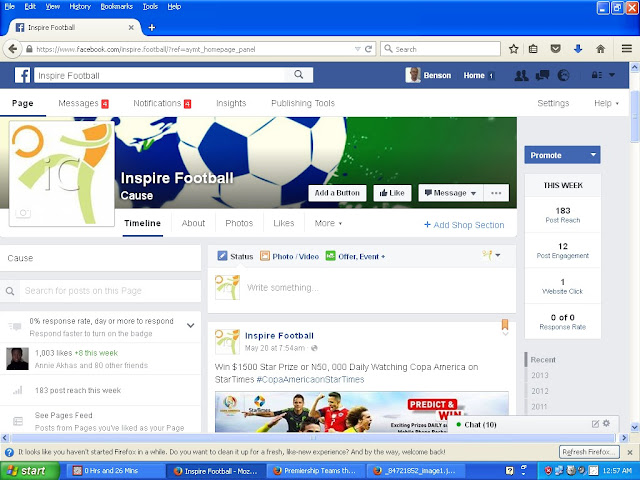Open the friend requests icon

coord(521,75)
